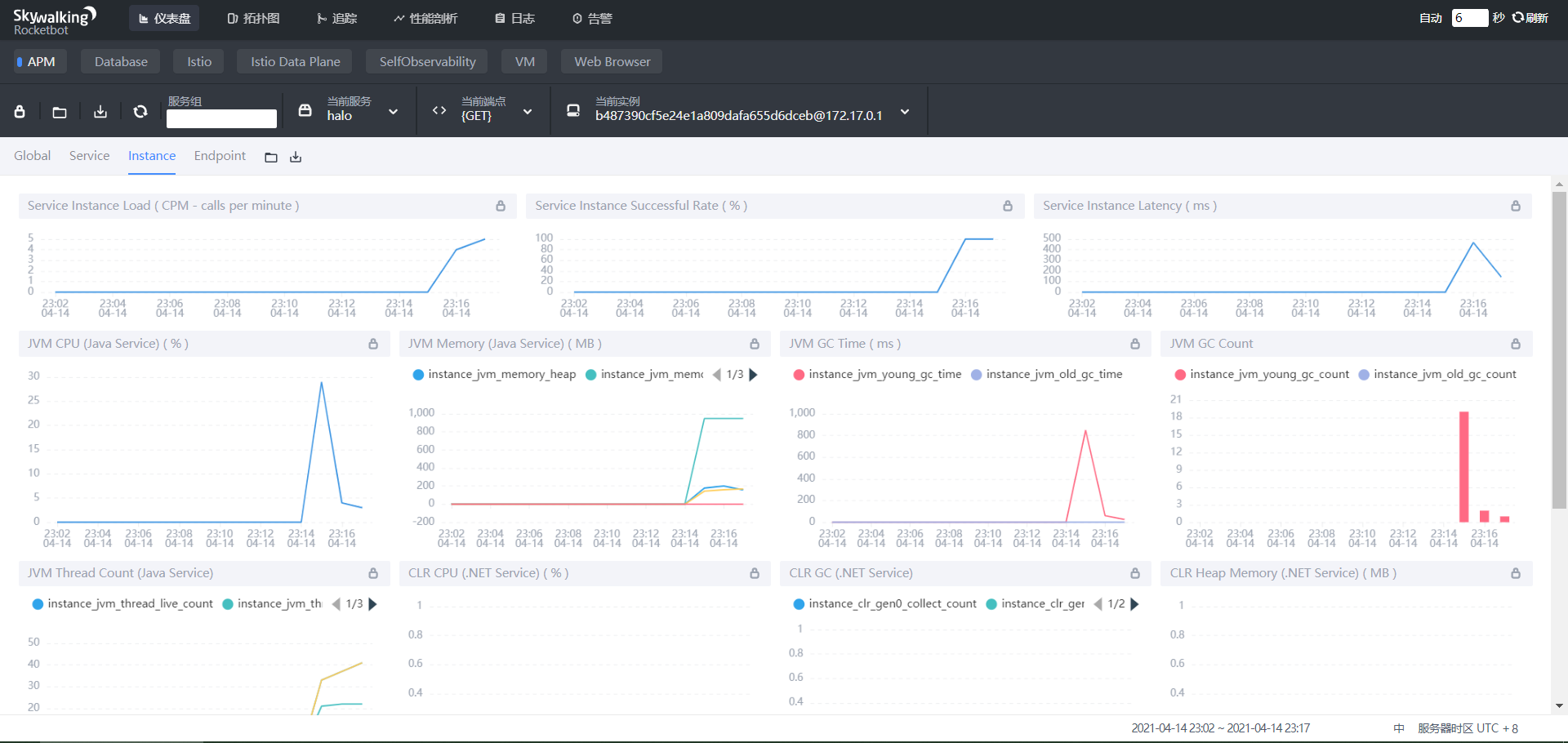This screenshot has width=1568, height=743.
Task: Switch to the VM dashboard
Action: coord(525,61)
